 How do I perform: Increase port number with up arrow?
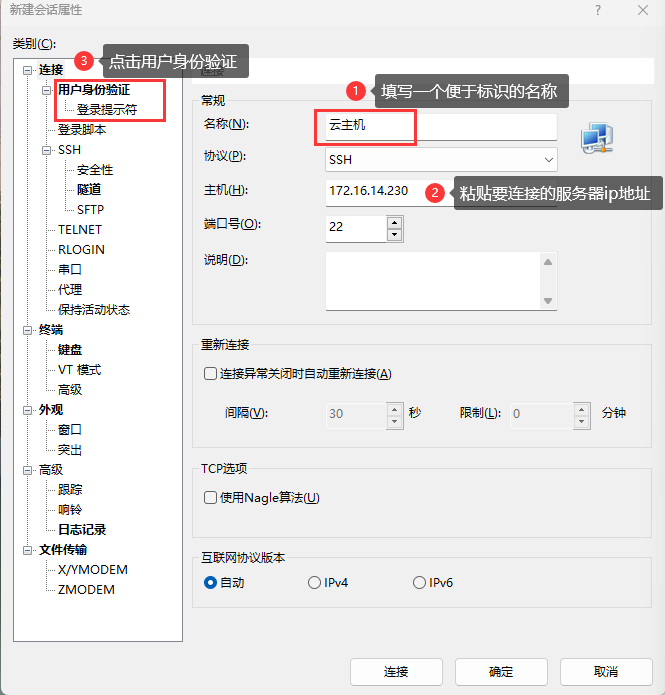tap(395, 221)
